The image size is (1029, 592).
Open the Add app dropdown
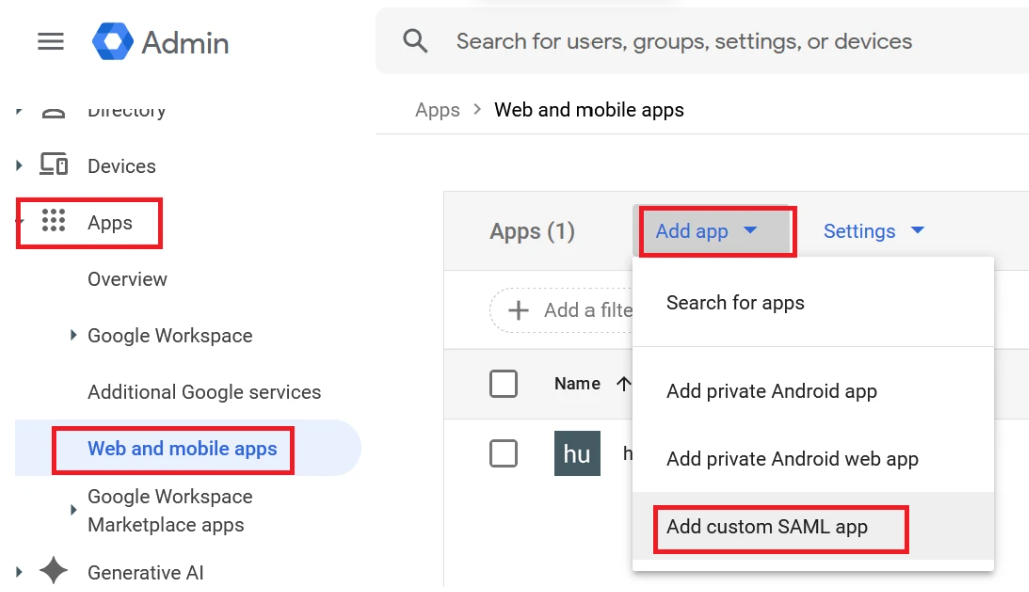[x=706, y=231]
